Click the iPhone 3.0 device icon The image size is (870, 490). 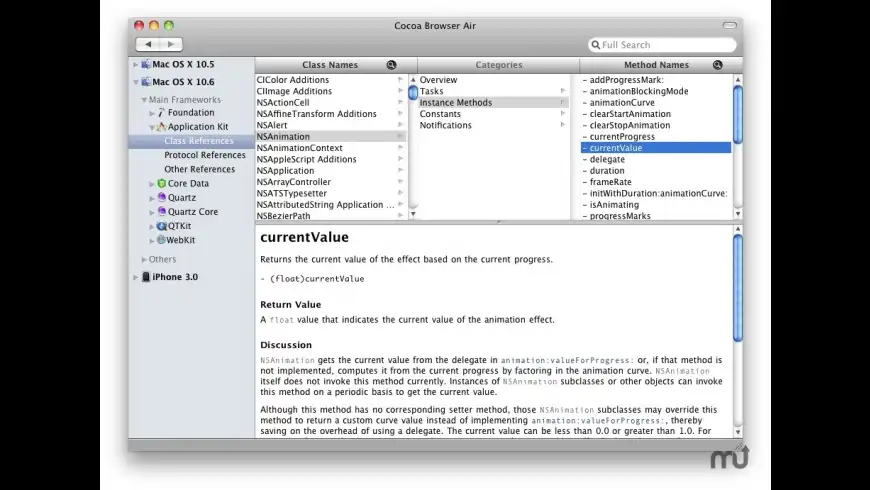click(x=146, y=277)
